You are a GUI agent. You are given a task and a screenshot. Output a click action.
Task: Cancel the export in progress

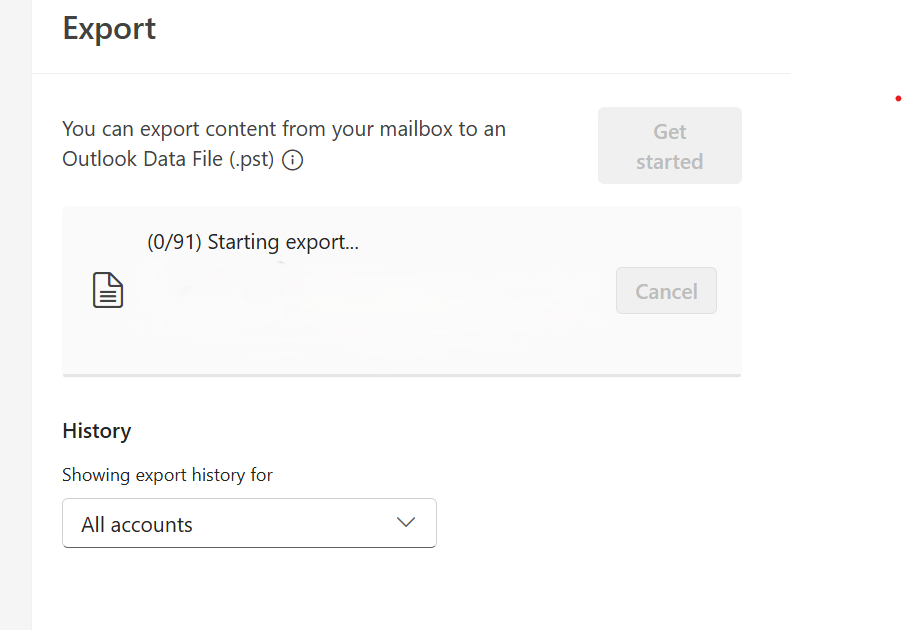coord(666,291)
